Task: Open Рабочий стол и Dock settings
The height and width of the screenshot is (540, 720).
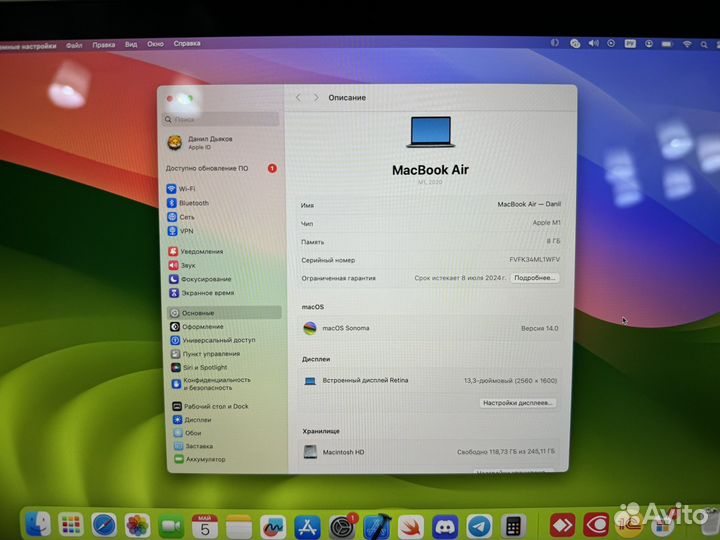Action: pos(211,406)
